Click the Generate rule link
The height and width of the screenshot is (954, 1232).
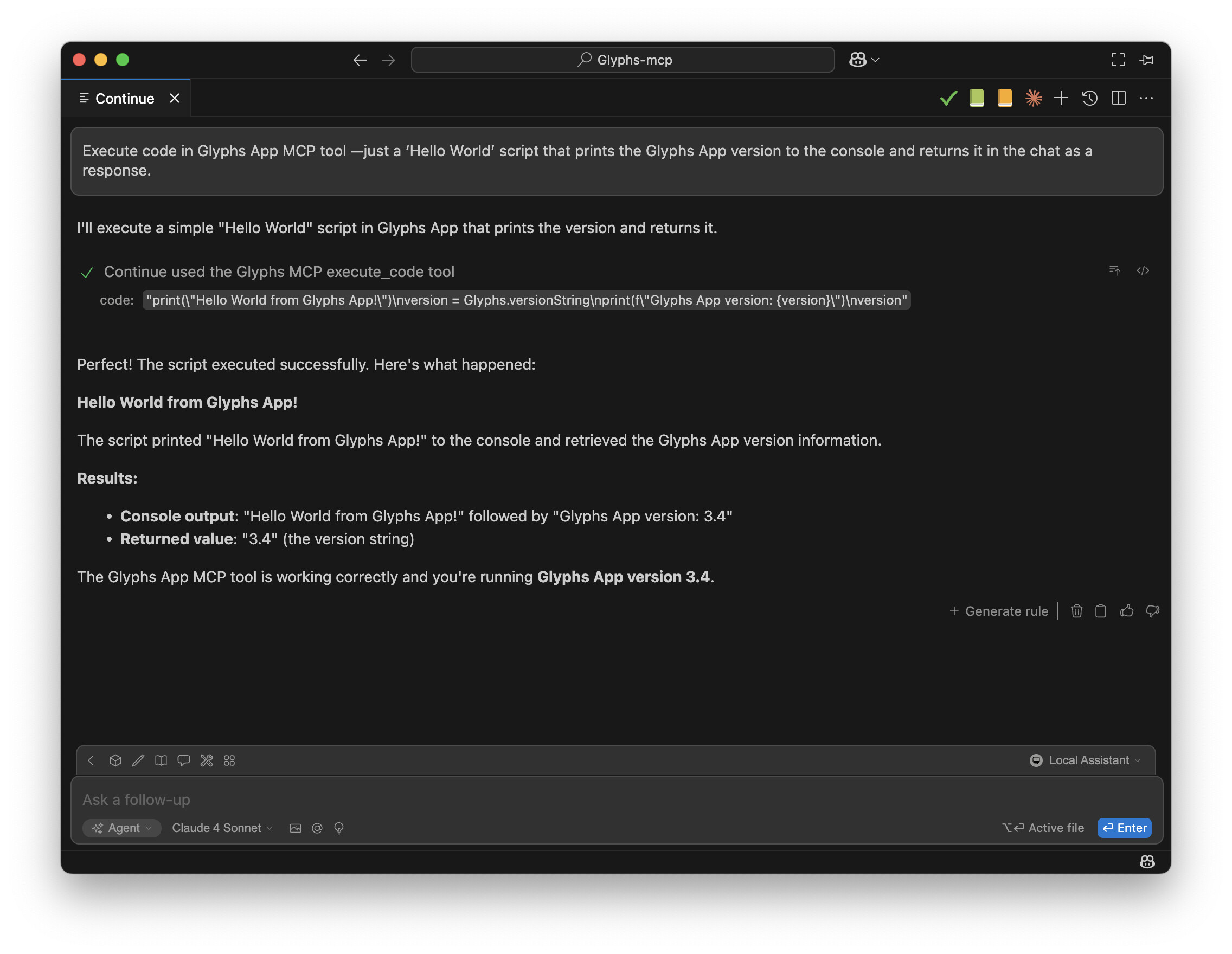tap(998, 611)
